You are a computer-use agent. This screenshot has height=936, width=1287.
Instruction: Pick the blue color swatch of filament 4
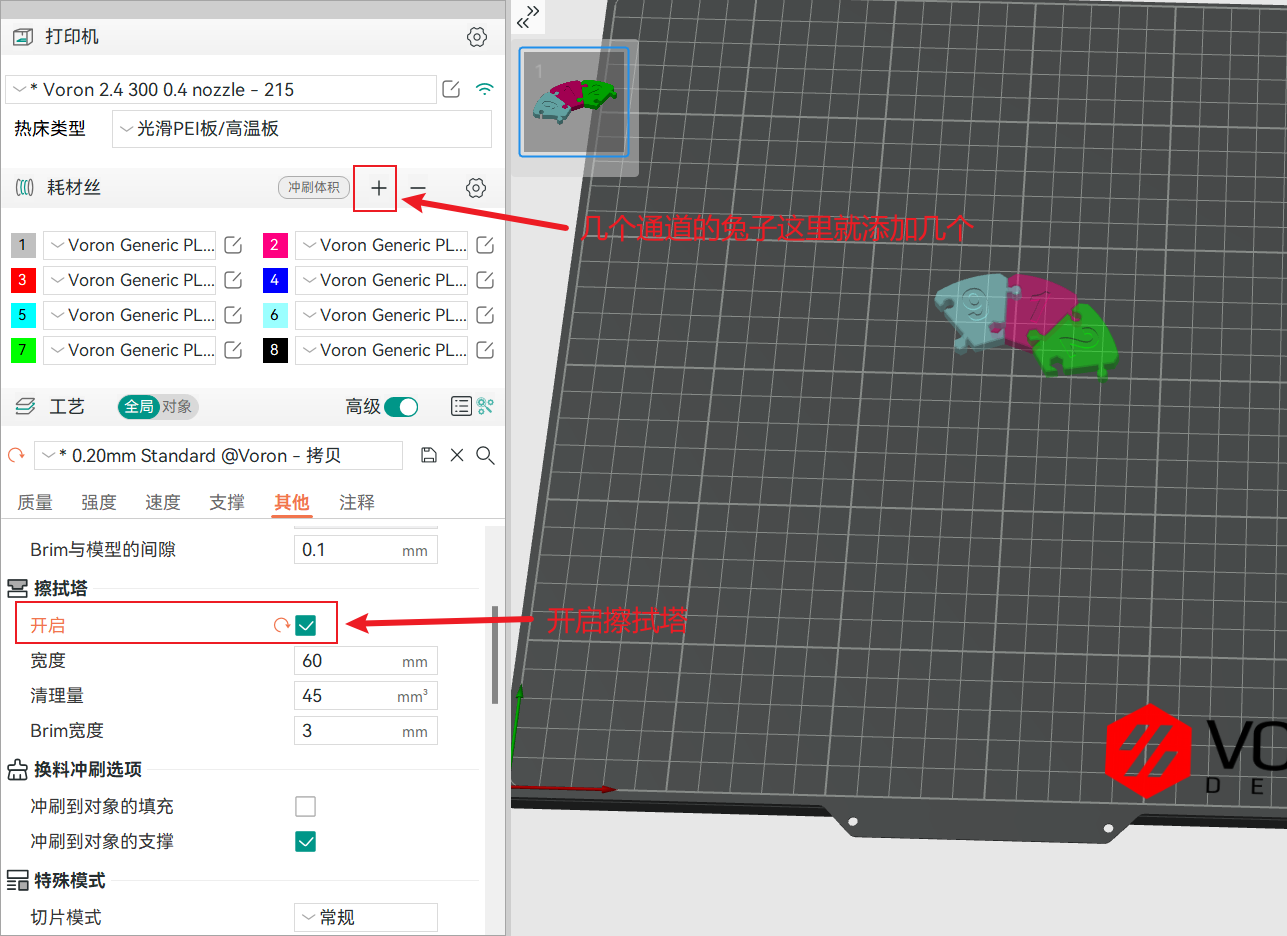pos(275,280)
